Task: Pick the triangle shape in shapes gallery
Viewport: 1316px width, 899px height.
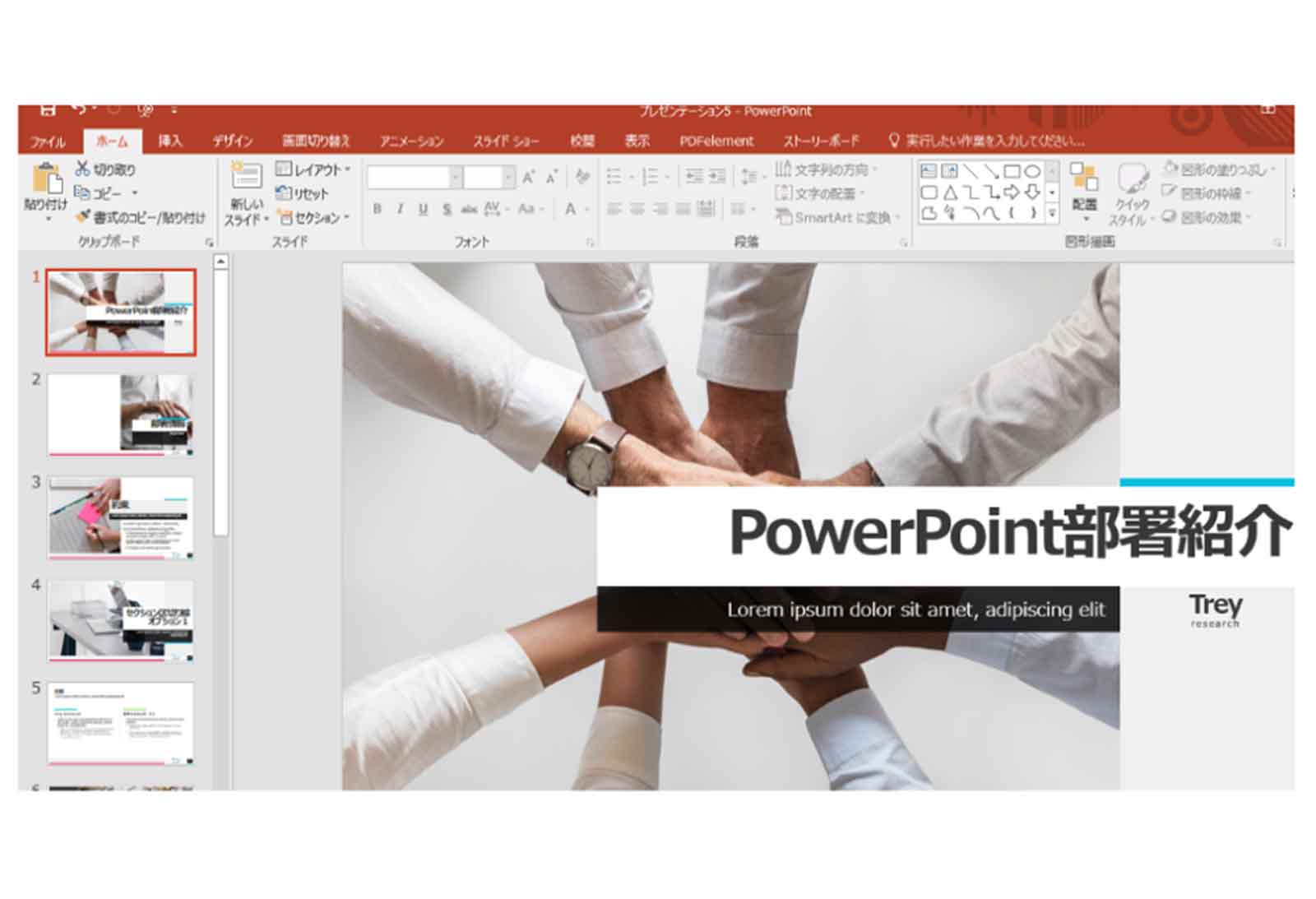Action: [x=950, y=193]
